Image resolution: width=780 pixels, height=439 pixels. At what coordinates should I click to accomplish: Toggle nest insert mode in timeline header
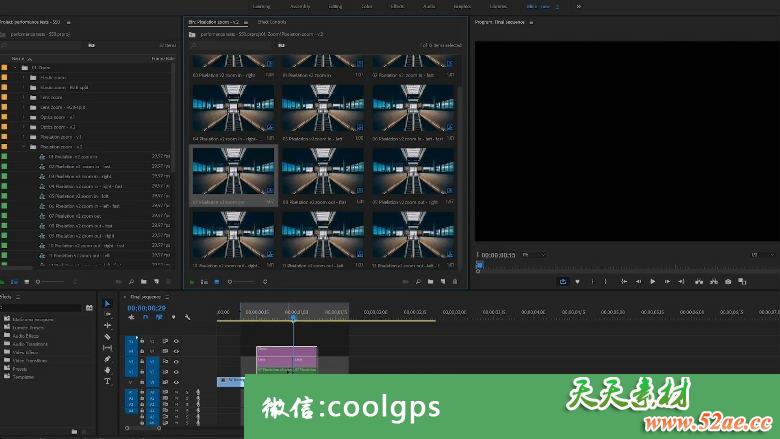(131, 317)
